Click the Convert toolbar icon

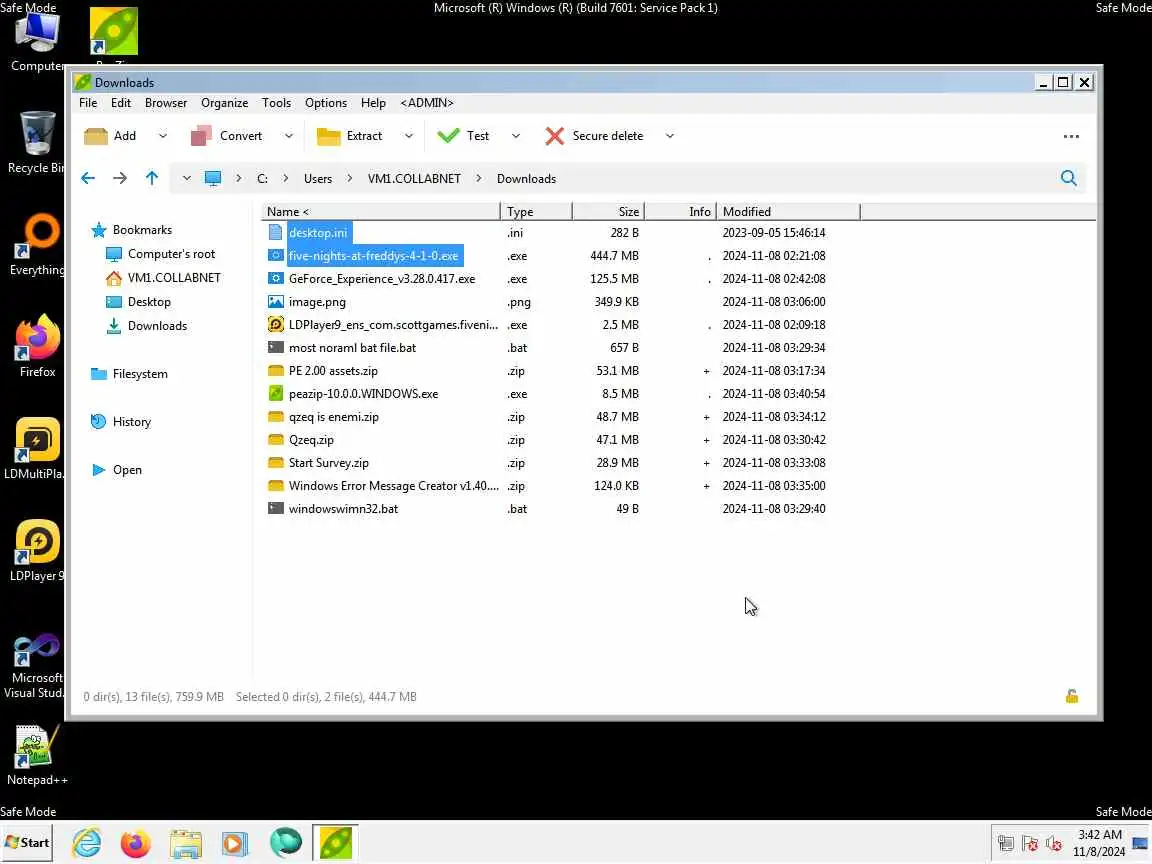click(x=201, y=136)
